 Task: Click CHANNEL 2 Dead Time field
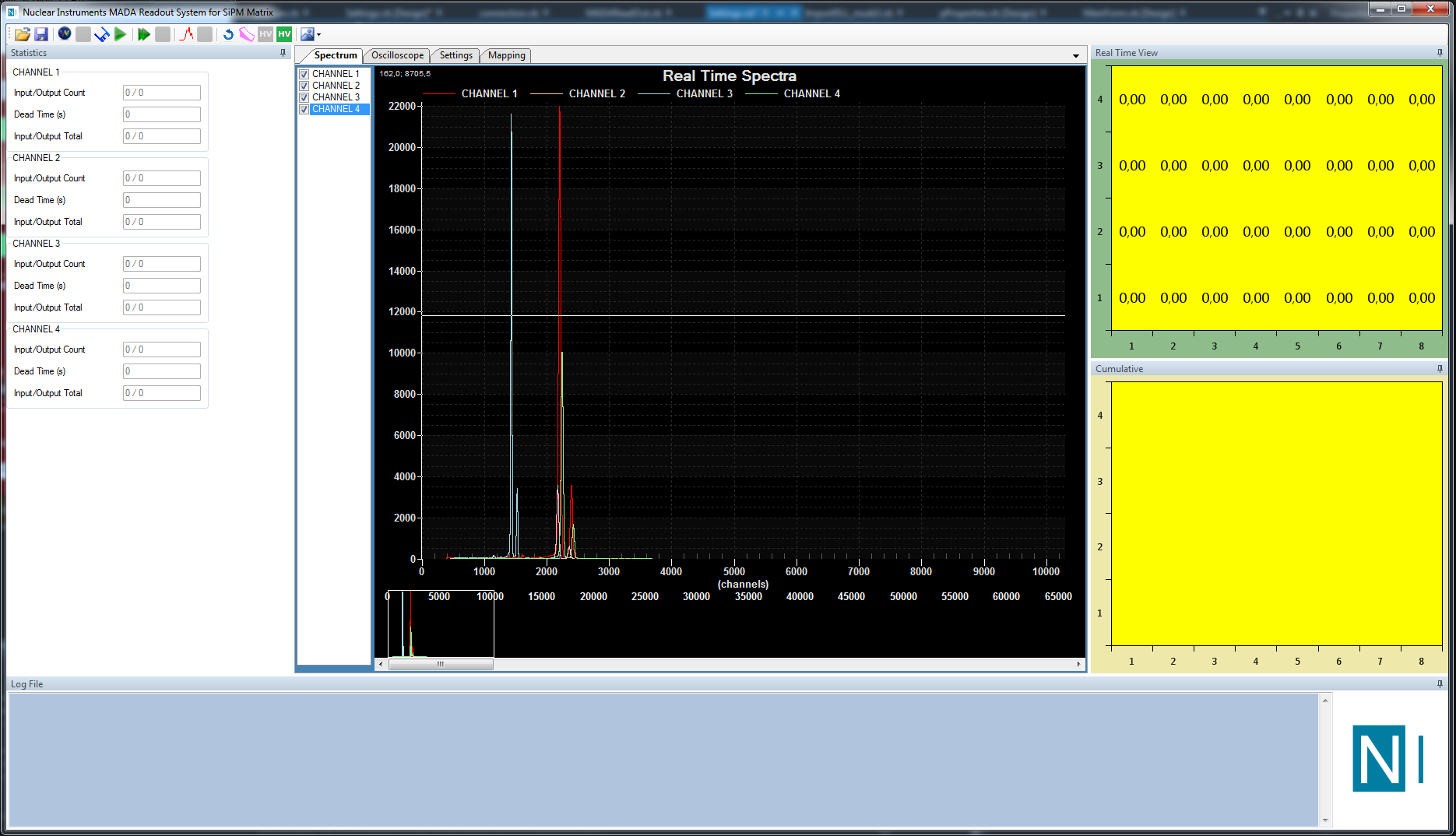pyautogui.click(x=161, y=200)
